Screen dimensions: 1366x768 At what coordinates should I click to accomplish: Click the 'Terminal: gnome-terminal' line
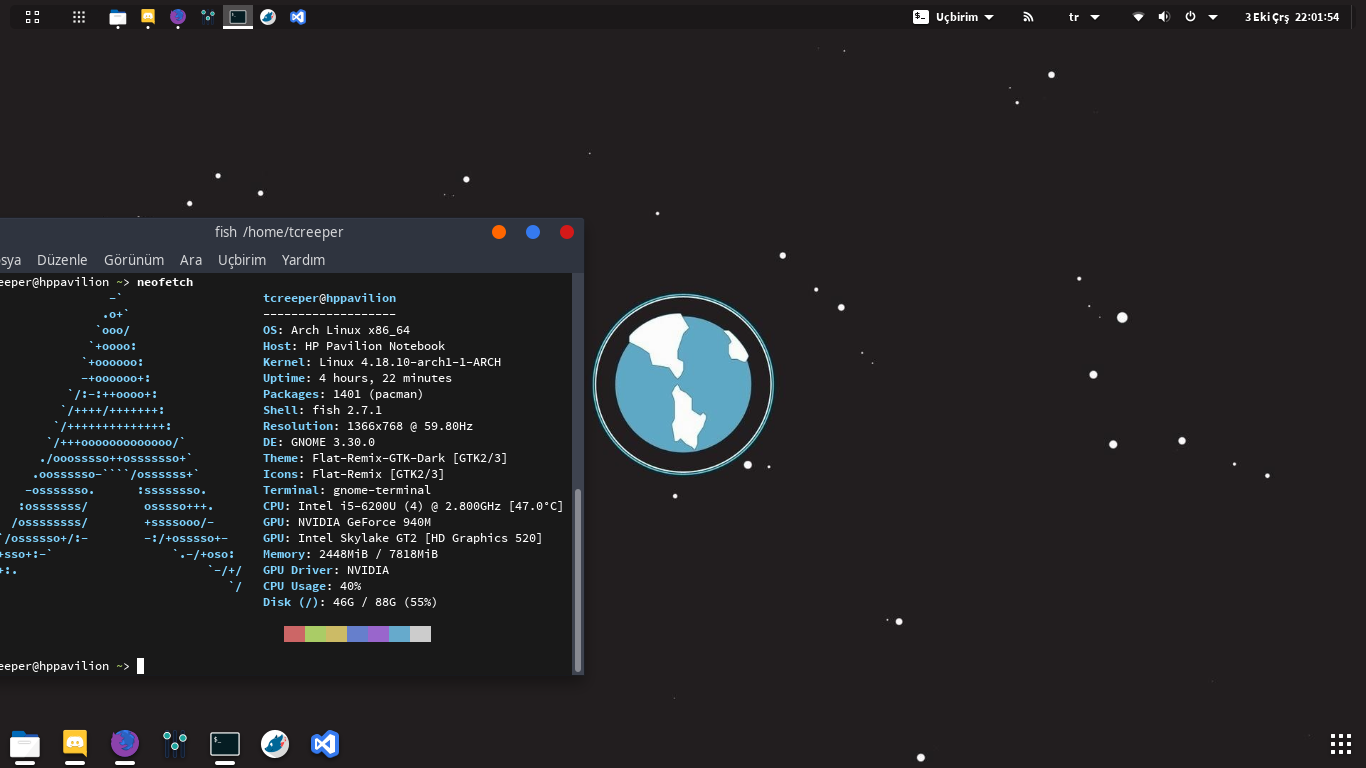[347, 490]
